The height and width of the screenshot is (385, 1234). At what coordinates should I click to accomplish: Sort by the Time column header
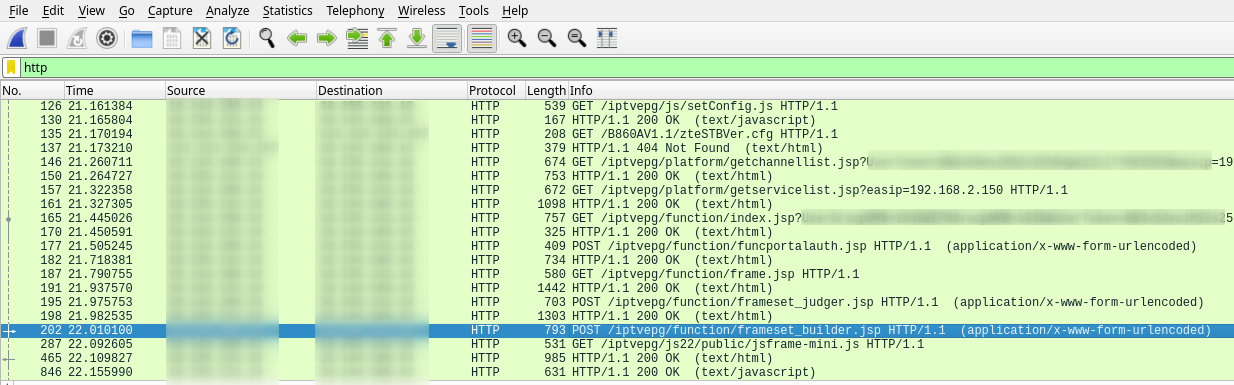115,91
